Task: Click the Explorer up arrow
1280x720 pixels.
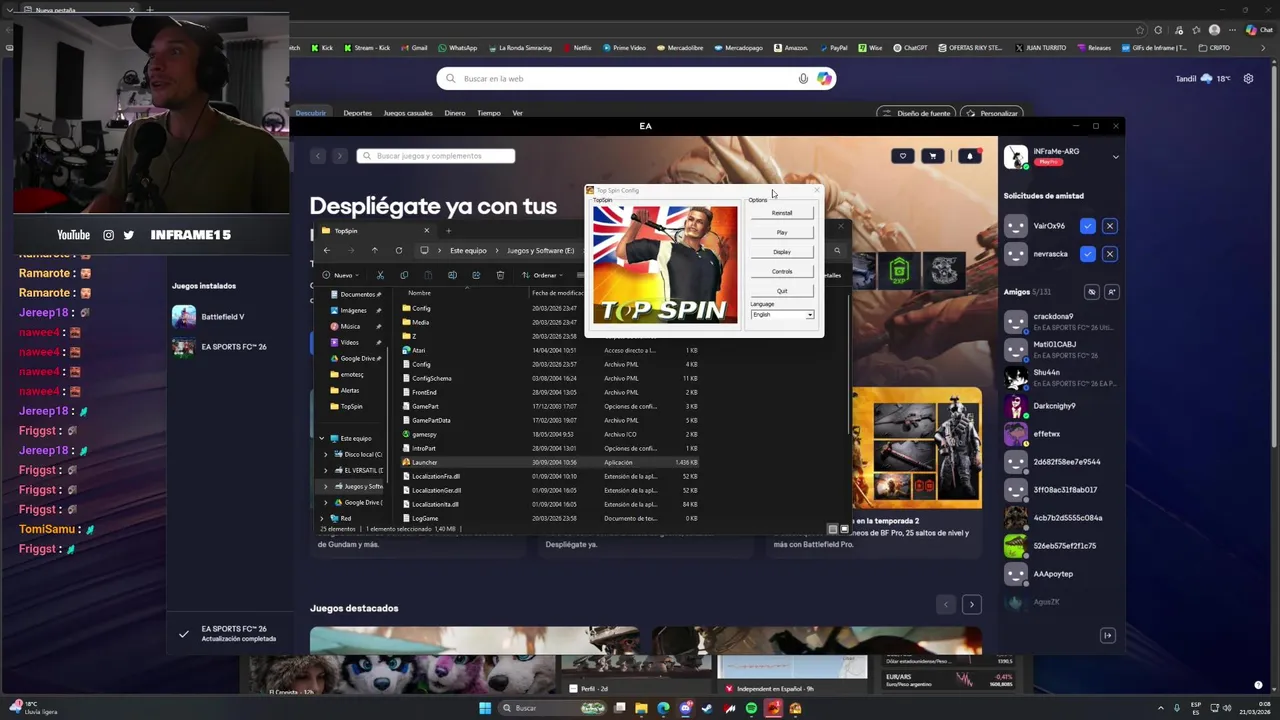Action: [374, 250]
